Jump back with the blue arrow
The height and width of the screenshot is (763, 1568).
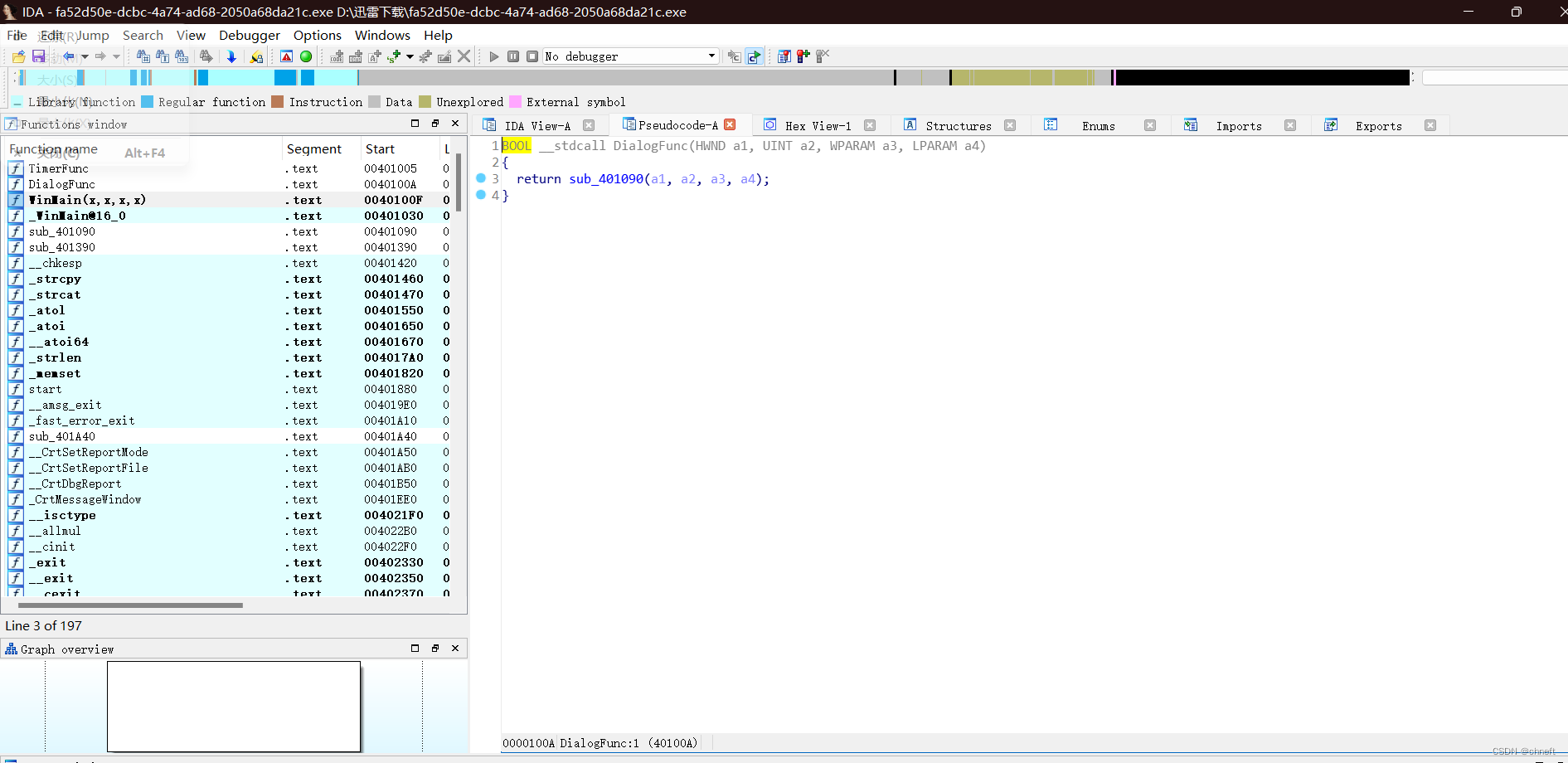[69, 56]
